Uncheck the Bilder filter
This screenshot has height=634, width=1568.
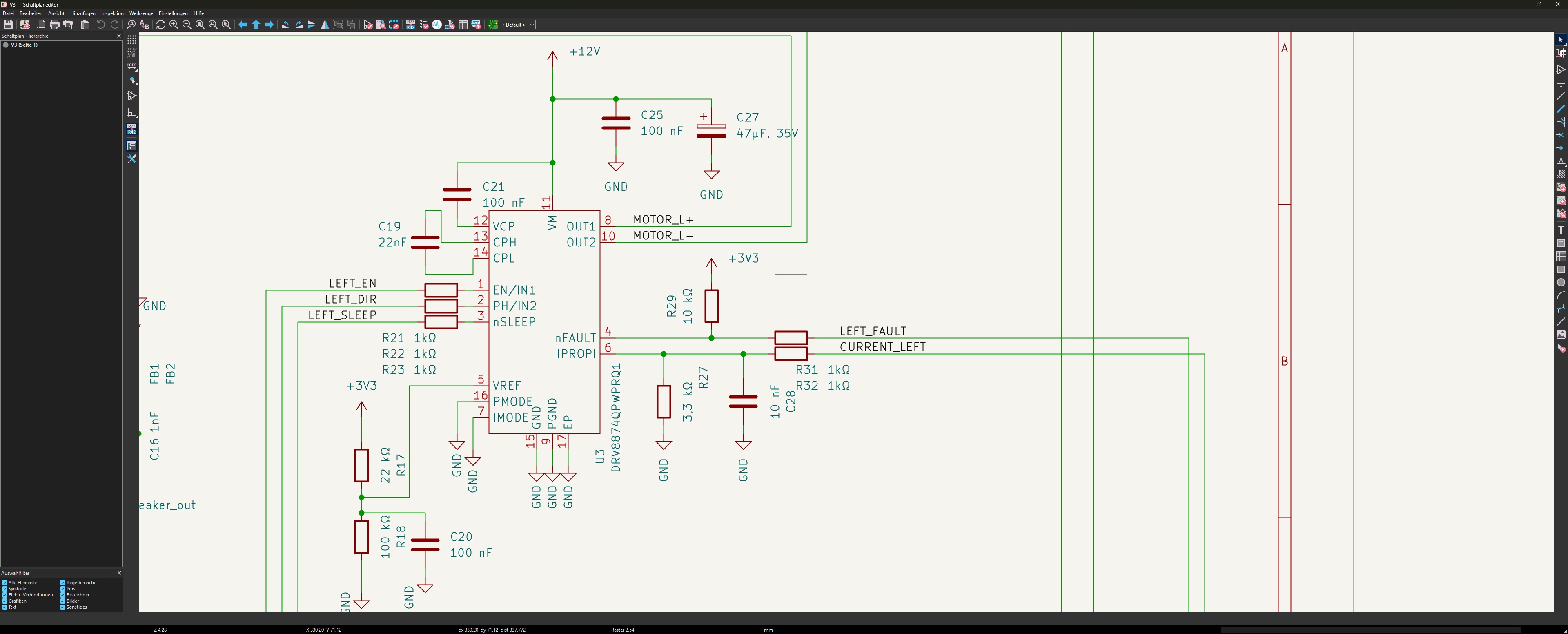click(63, 601)
